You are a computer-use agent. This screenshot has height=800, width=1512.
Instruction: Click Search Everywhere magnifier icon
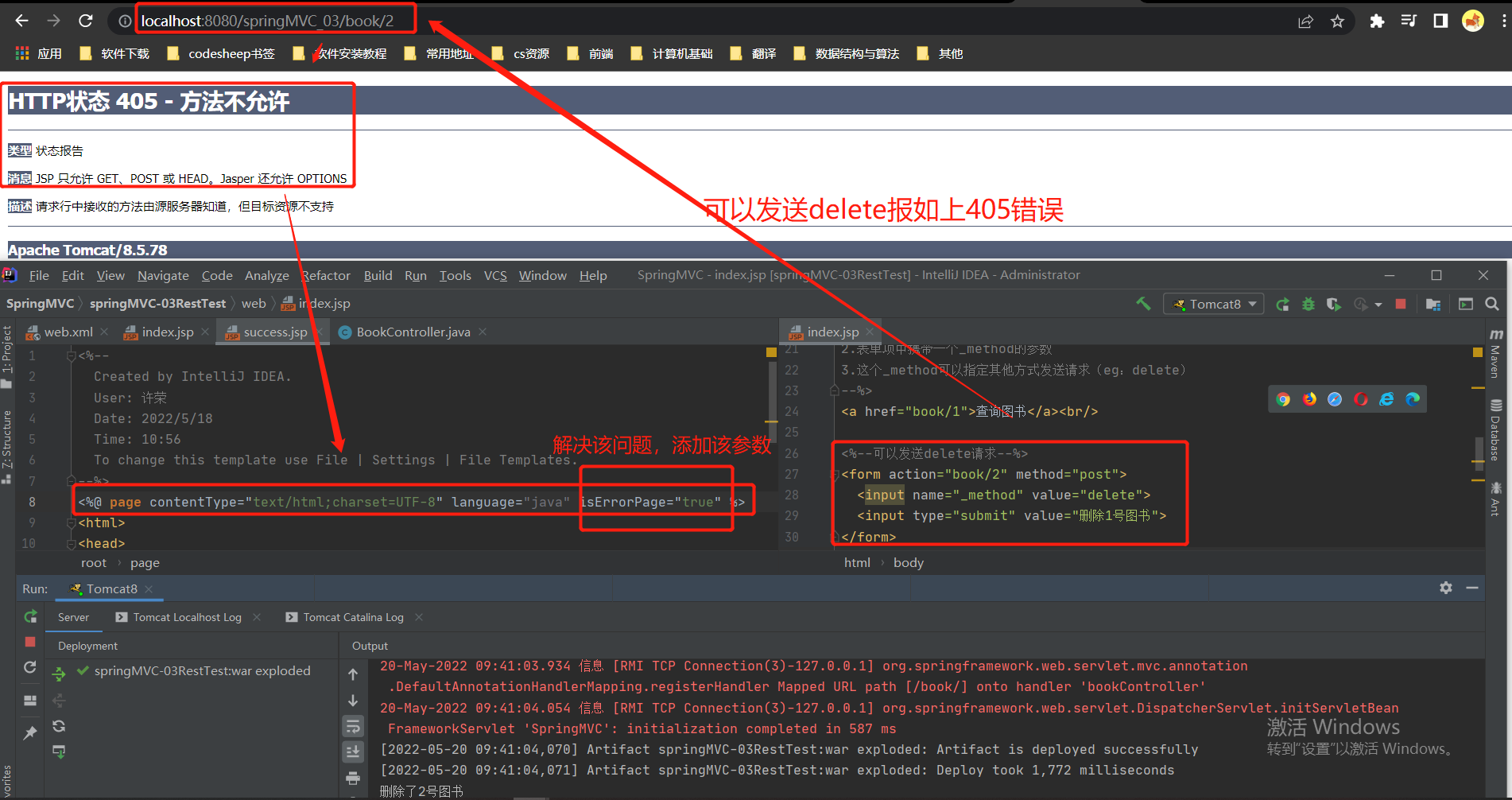tap(1492, 304)
